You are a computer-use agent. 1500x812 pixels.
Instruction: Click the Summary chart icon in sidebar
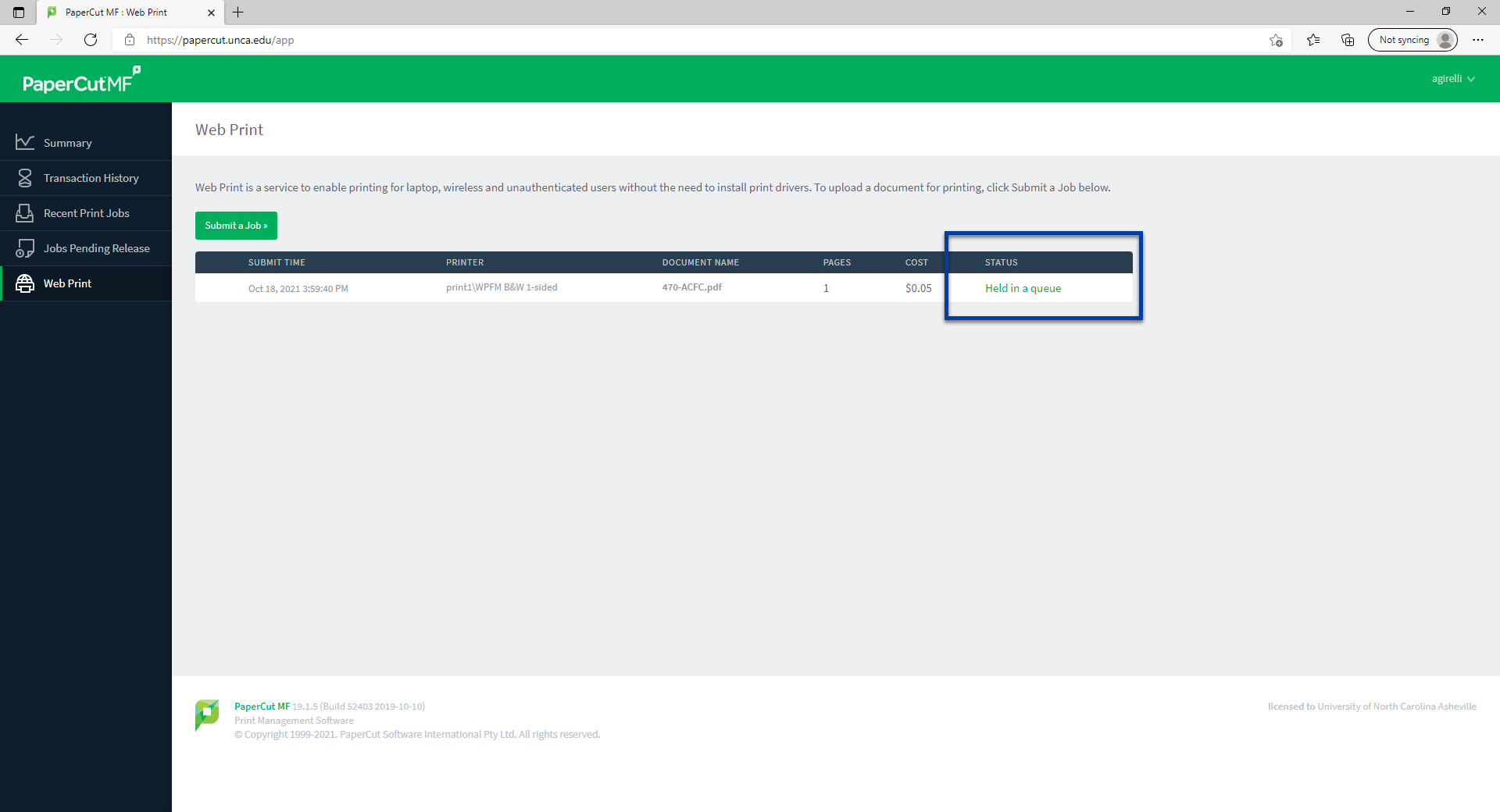pyautogui.click(x=25, y=142)
